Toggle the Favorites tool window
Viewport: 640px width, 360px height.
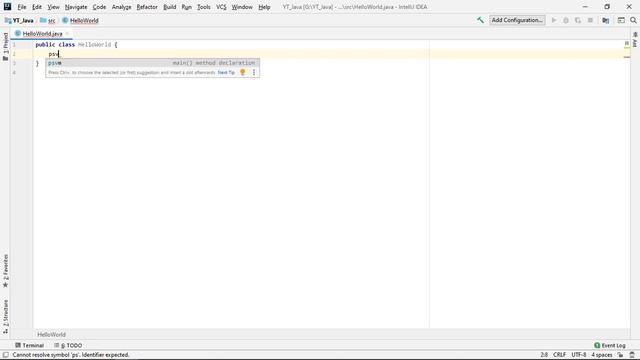coord(5,271)
